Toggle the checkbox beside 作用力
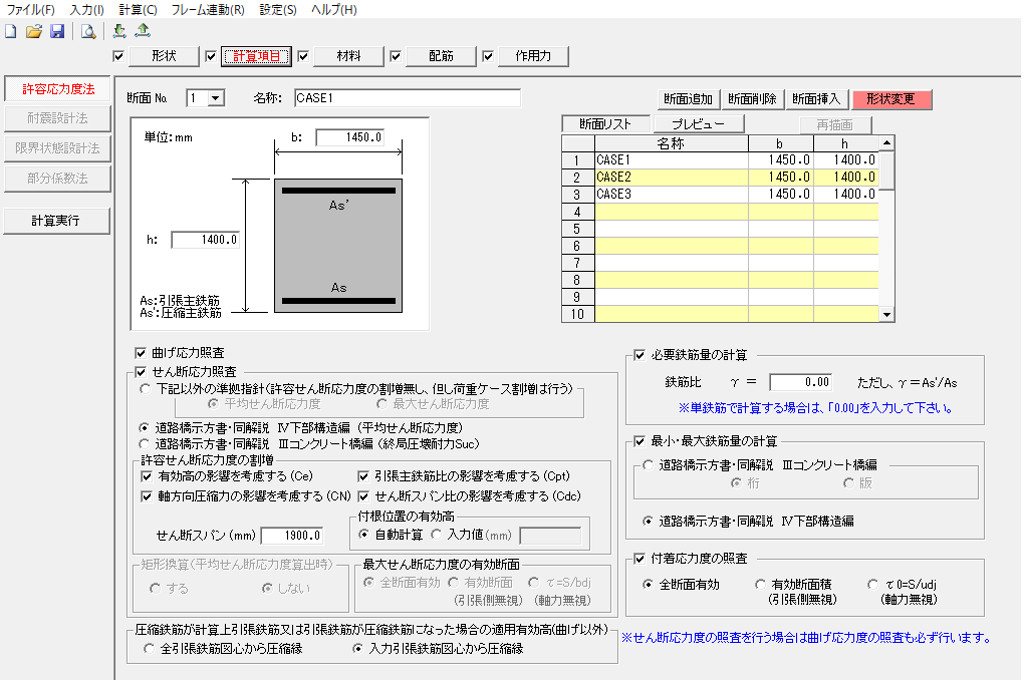Screen dimensions: 1024x682 (x=487, y=56)
